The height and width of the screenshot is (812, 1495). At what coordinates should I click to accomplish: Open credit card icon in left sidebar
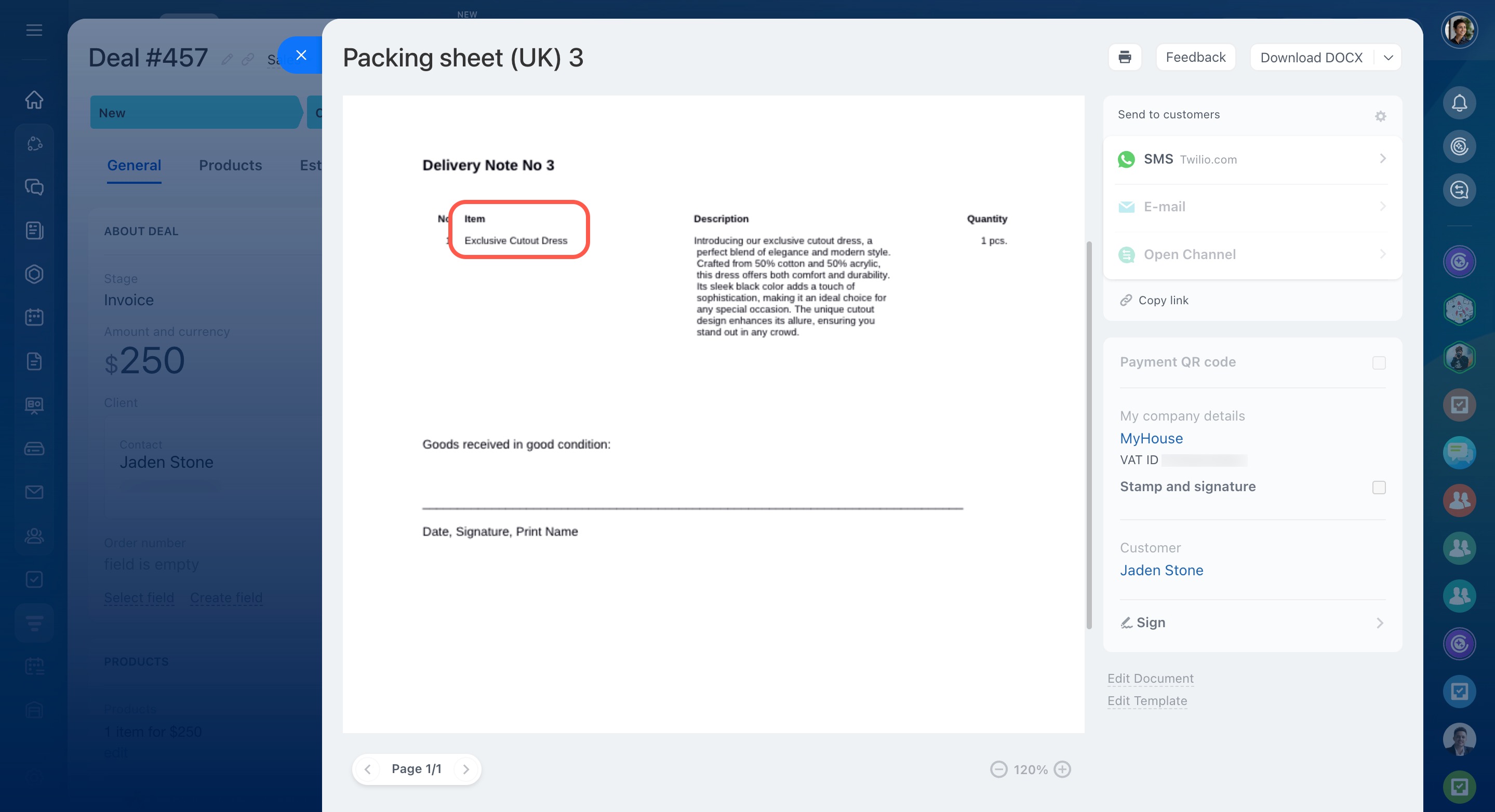(x=34, y=449)
